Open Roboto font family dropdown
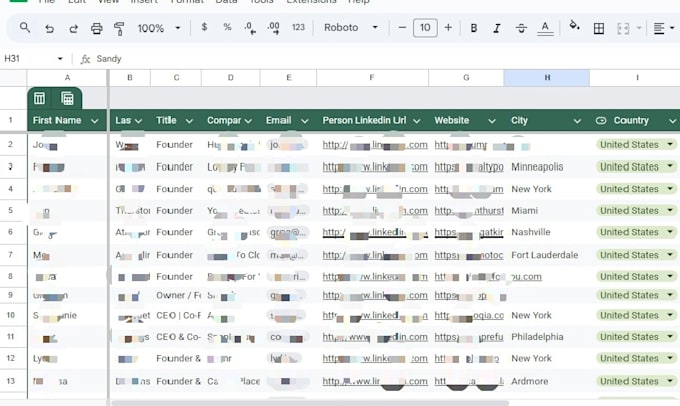 [x=351, y=28]
